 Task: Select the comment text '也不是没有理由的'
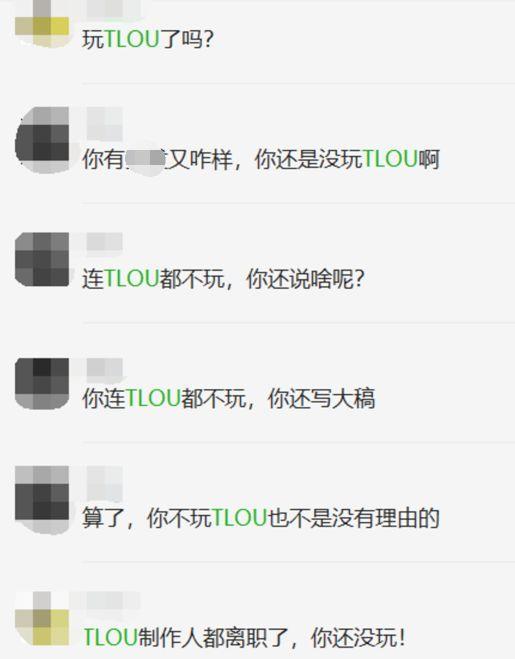coord(354,517)
